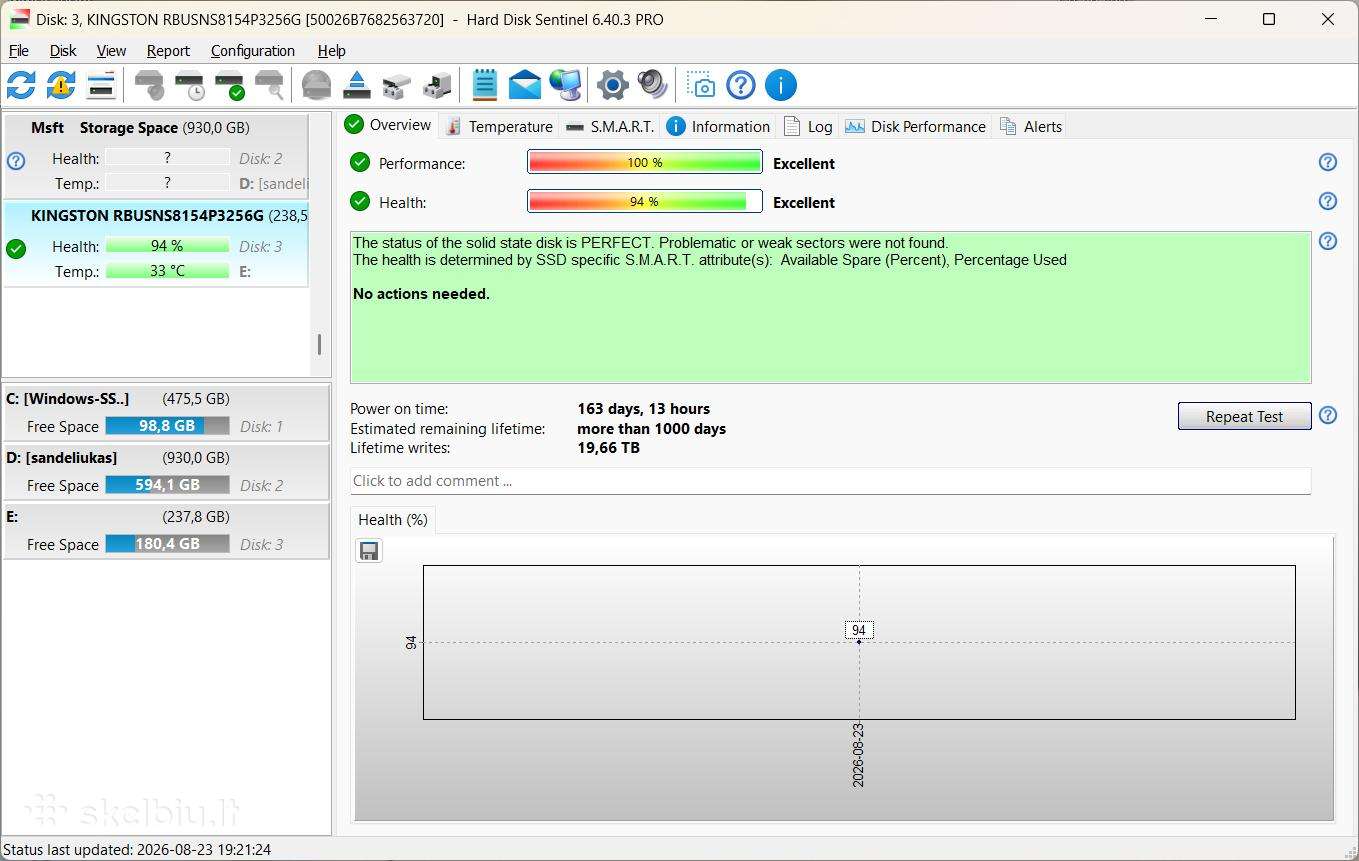Click the computer with green arrow icon

tap(436, 85)
